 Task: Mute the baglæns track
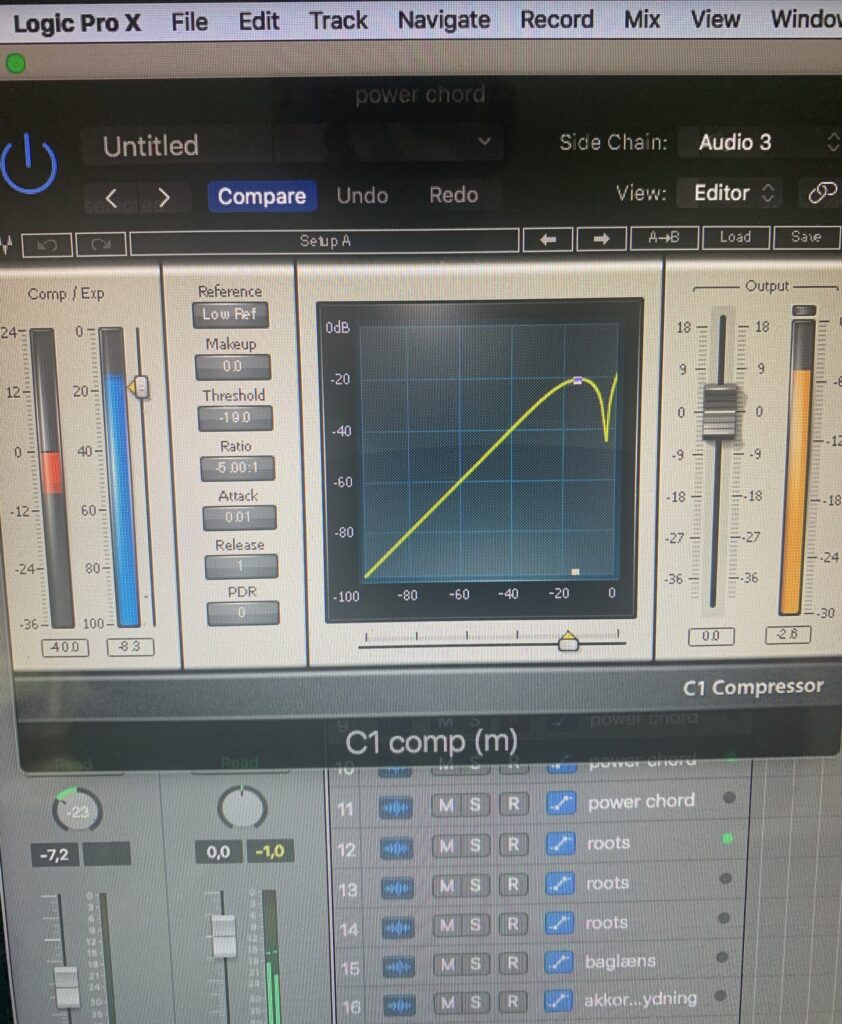point(448,965)
